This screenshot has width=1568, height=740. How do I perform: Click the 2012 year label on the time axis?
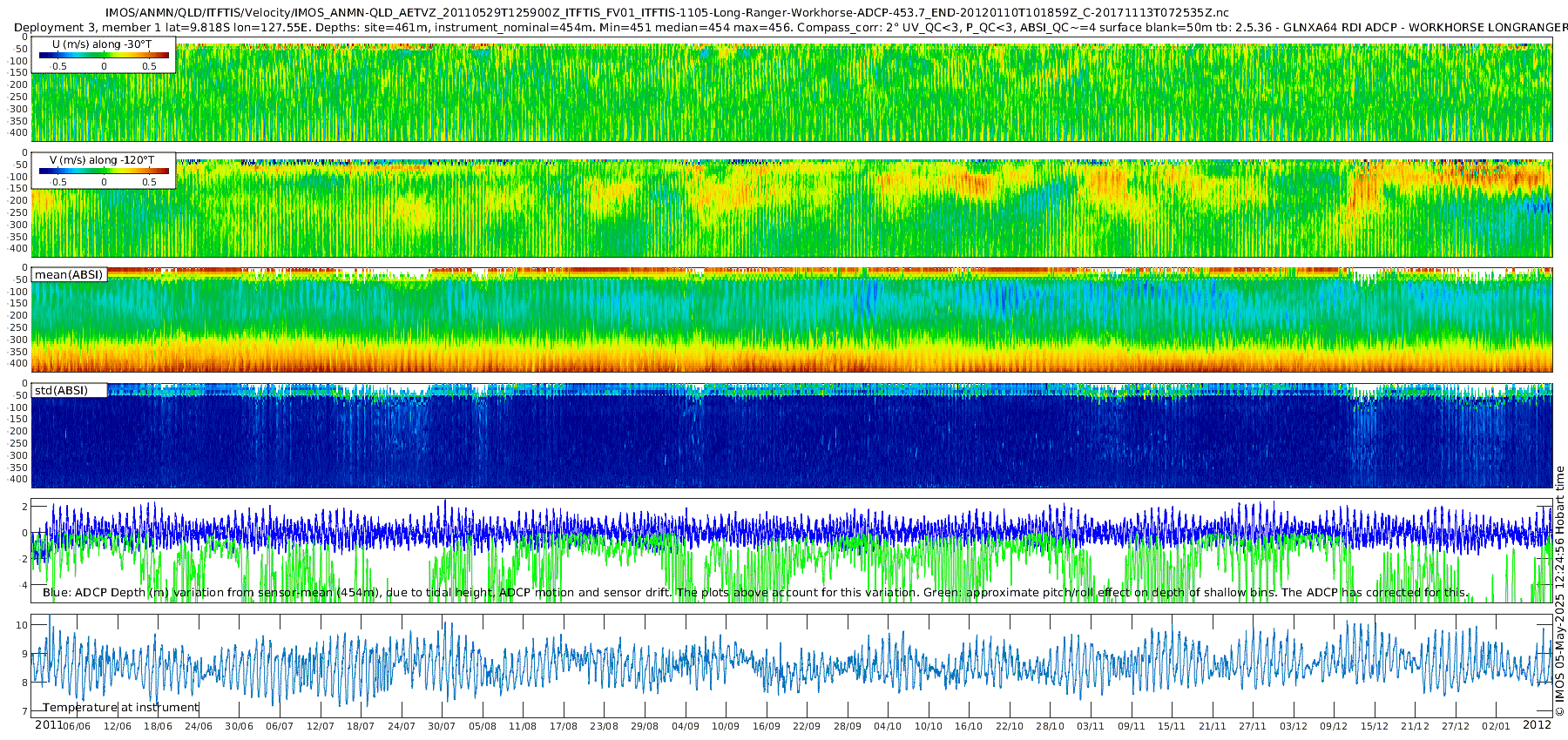[x=1537, y=724]
